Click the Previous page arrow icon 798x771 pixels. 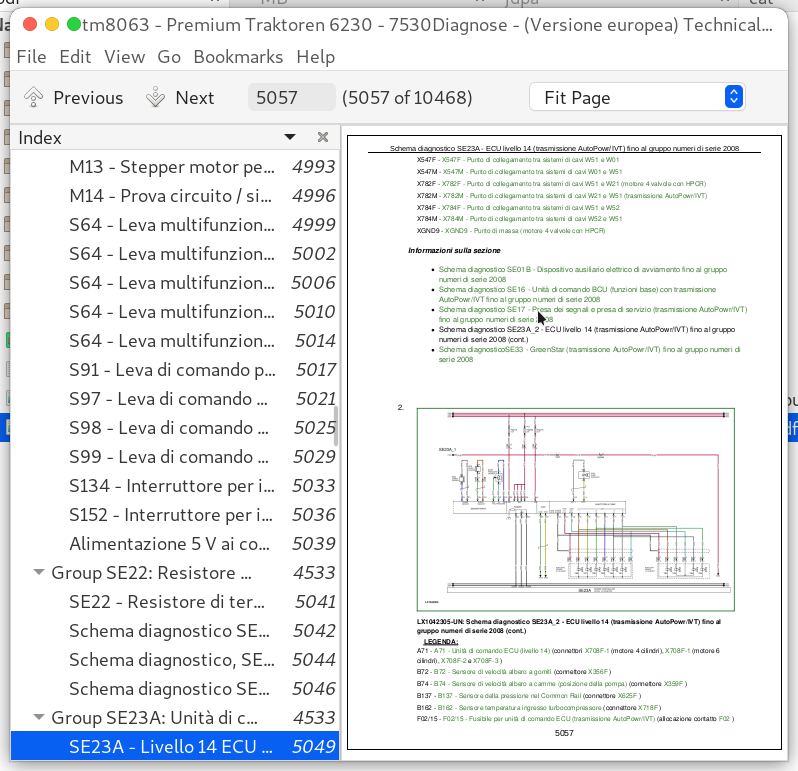[x=34, y=97]
